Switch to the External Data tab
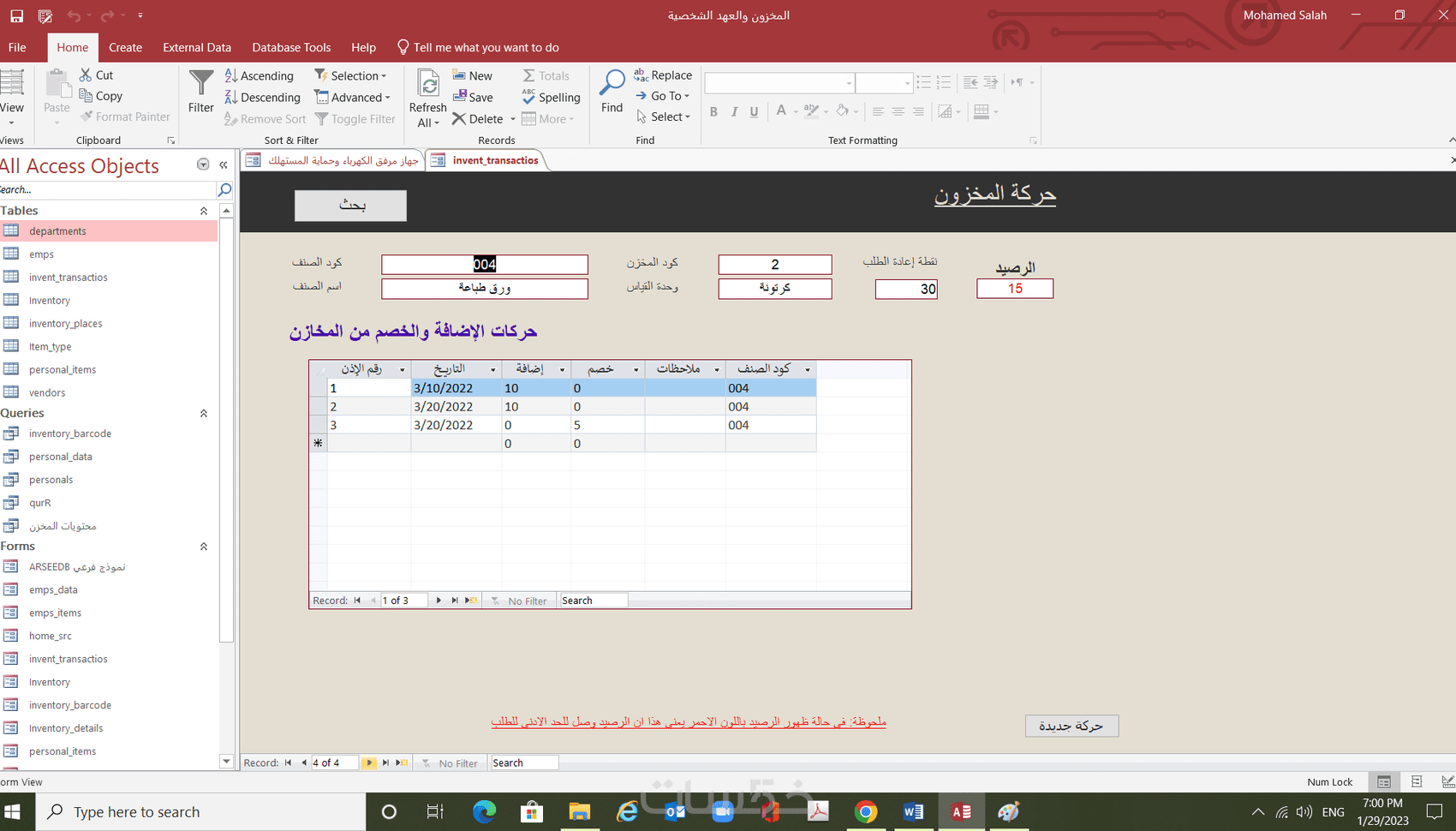This screenshot has width=1456, height=831. pos(197,47)
